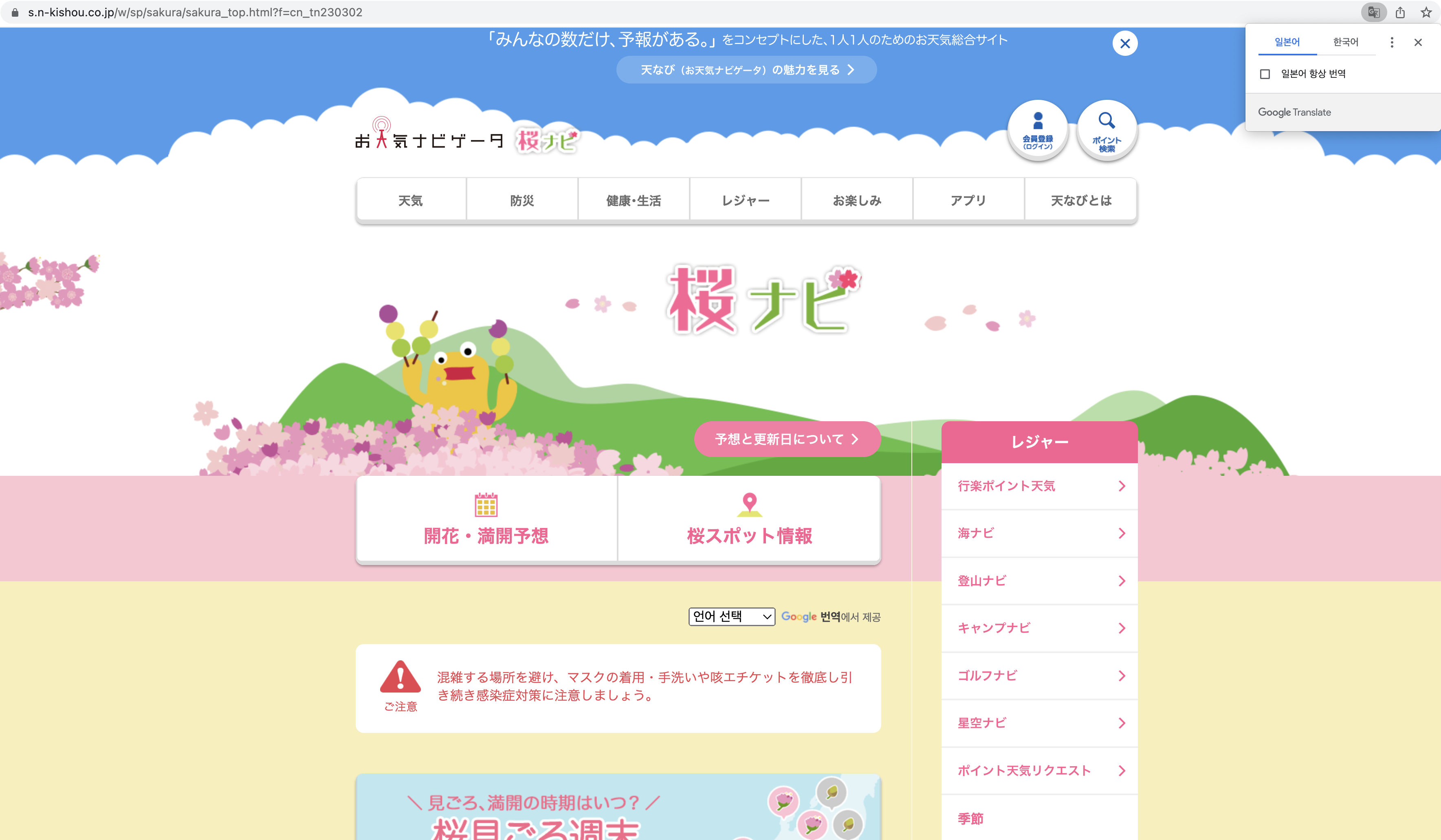Expand 行楽ポイント天気 chevron in sidebar

[x=1121, y=486]
